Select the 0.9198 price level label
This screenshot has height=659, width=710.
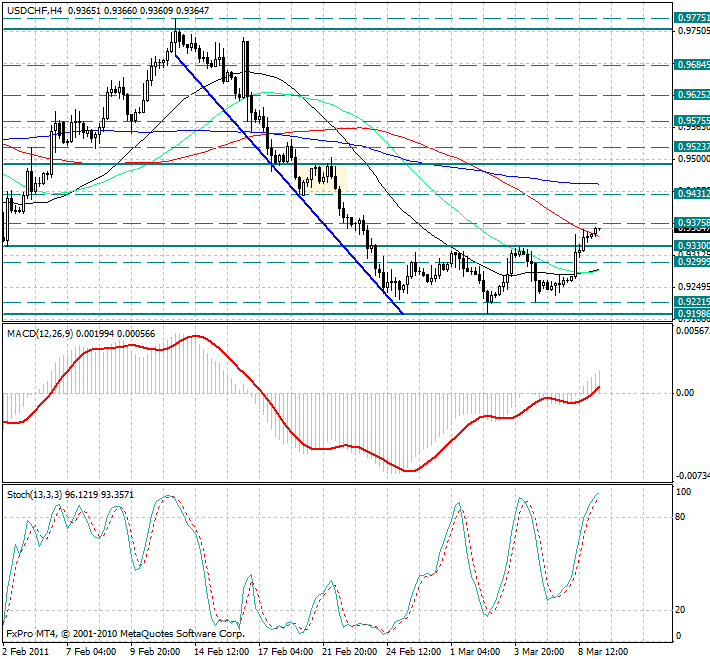[x=692, y=313]
